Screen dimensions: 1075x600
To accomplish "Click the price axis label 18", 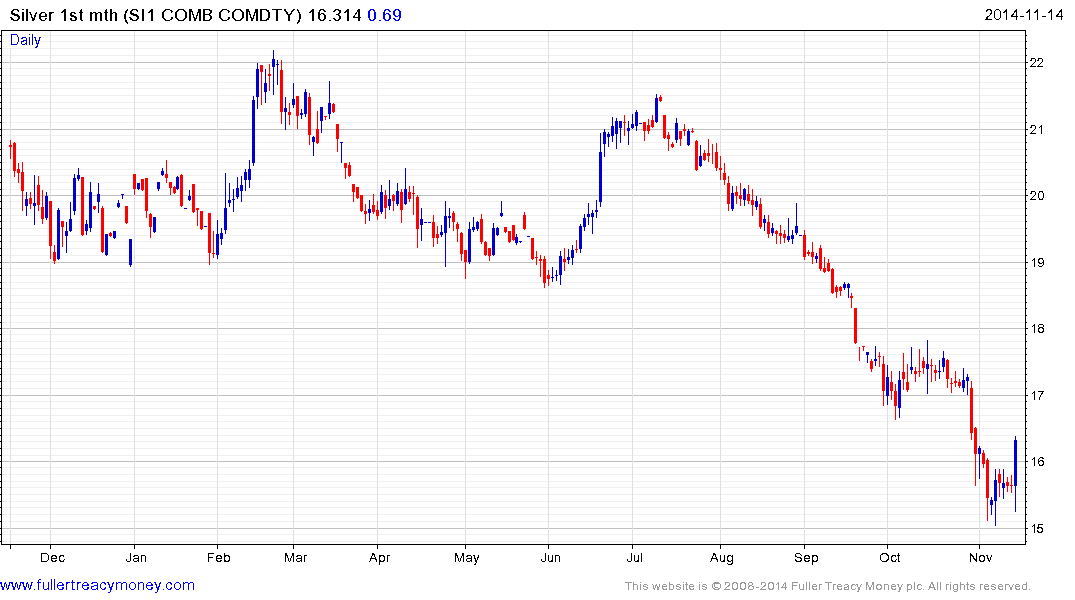I will pyautogui.click(x=1037, y=329).
